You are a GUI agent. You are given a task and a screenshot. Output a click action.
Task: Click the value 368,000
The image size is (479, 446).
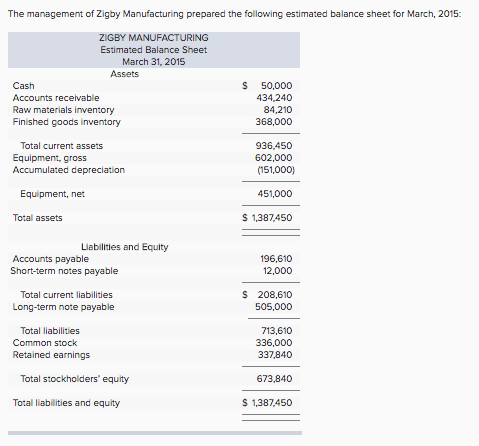click(x=274, y=122)
